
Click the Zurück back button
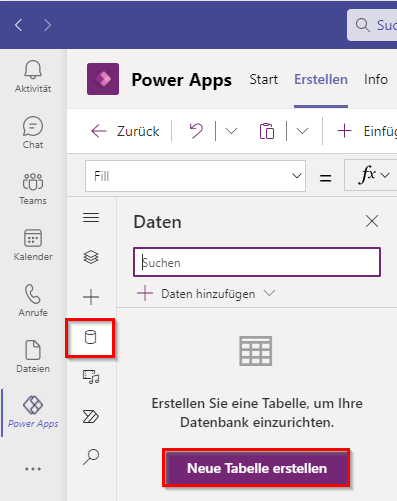pyautogui.click(x=125, y=131)
